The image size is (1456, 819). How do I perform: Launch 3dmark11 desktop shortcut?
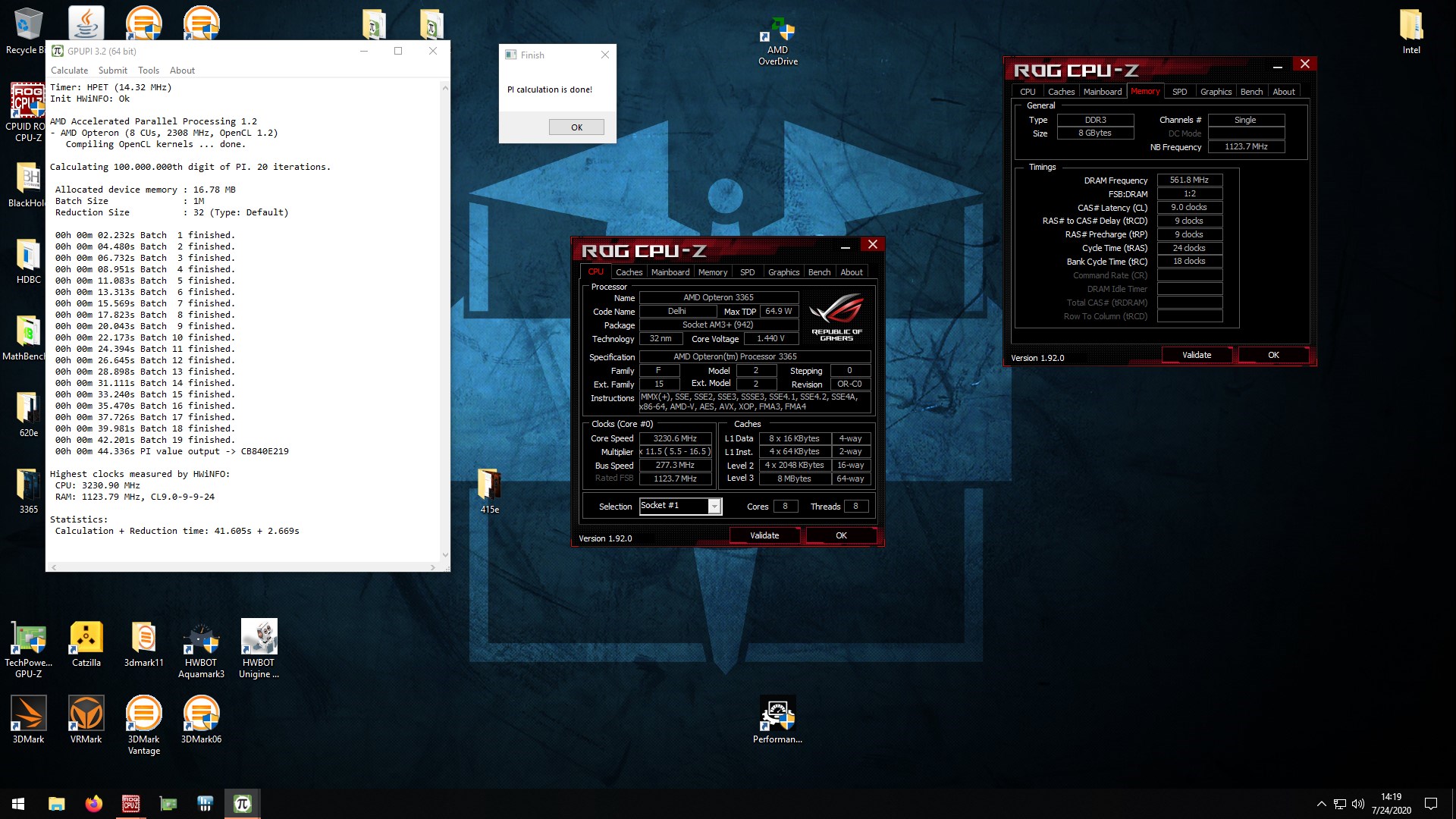tap(143, 645)
